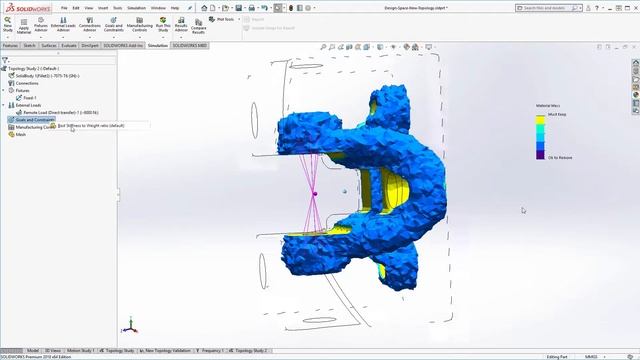Click the Select cursor tool icon
Image resolution: width=640 pixels, height=360 pixels.
coord(278,8)
